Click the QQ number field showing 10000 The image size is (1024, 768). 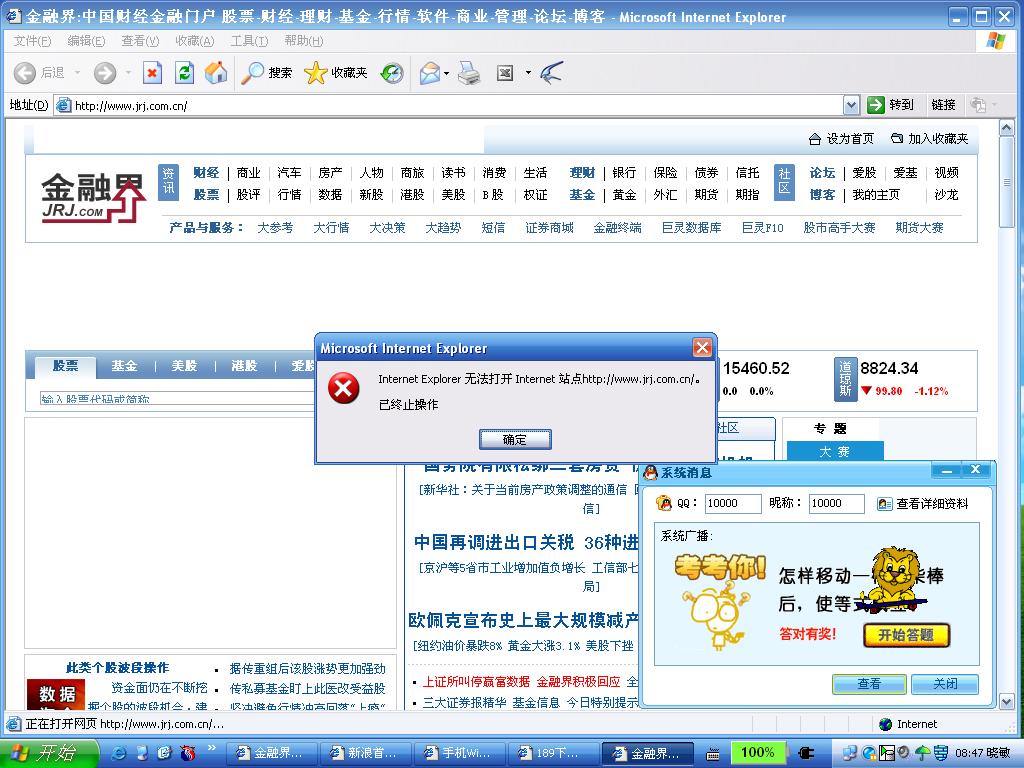pyautogui.click(x=733, y=504)
